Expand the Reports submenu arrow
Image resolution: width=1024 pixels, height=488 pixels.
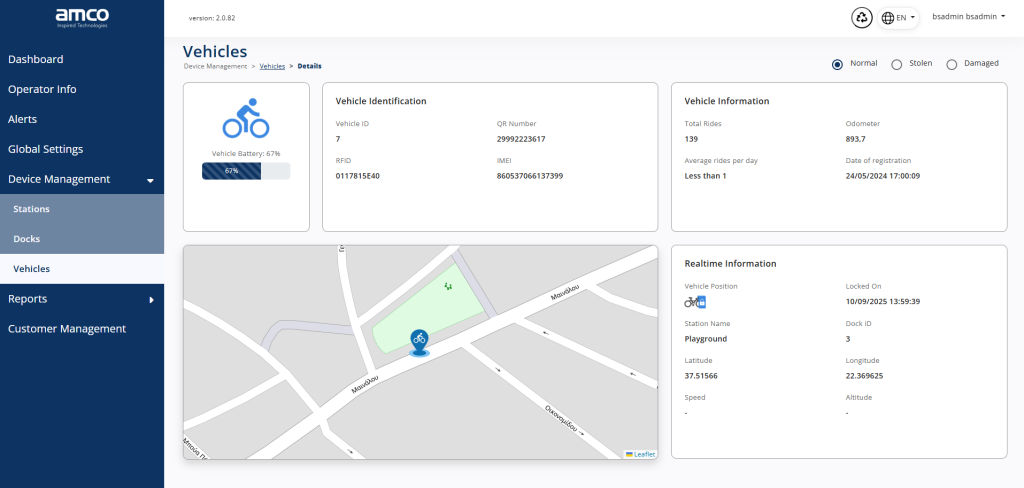coord(152,300)
